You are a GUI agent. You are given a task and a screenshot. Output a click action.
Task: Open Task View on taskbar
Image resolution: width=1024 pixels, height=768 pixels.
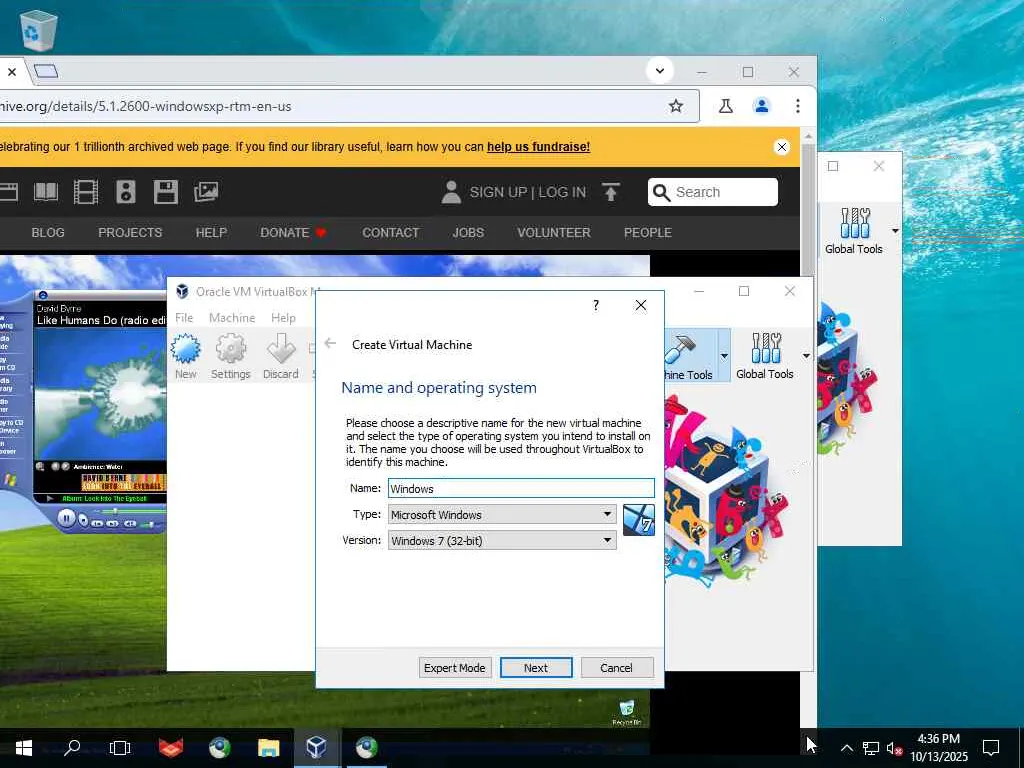coord(120,748)
